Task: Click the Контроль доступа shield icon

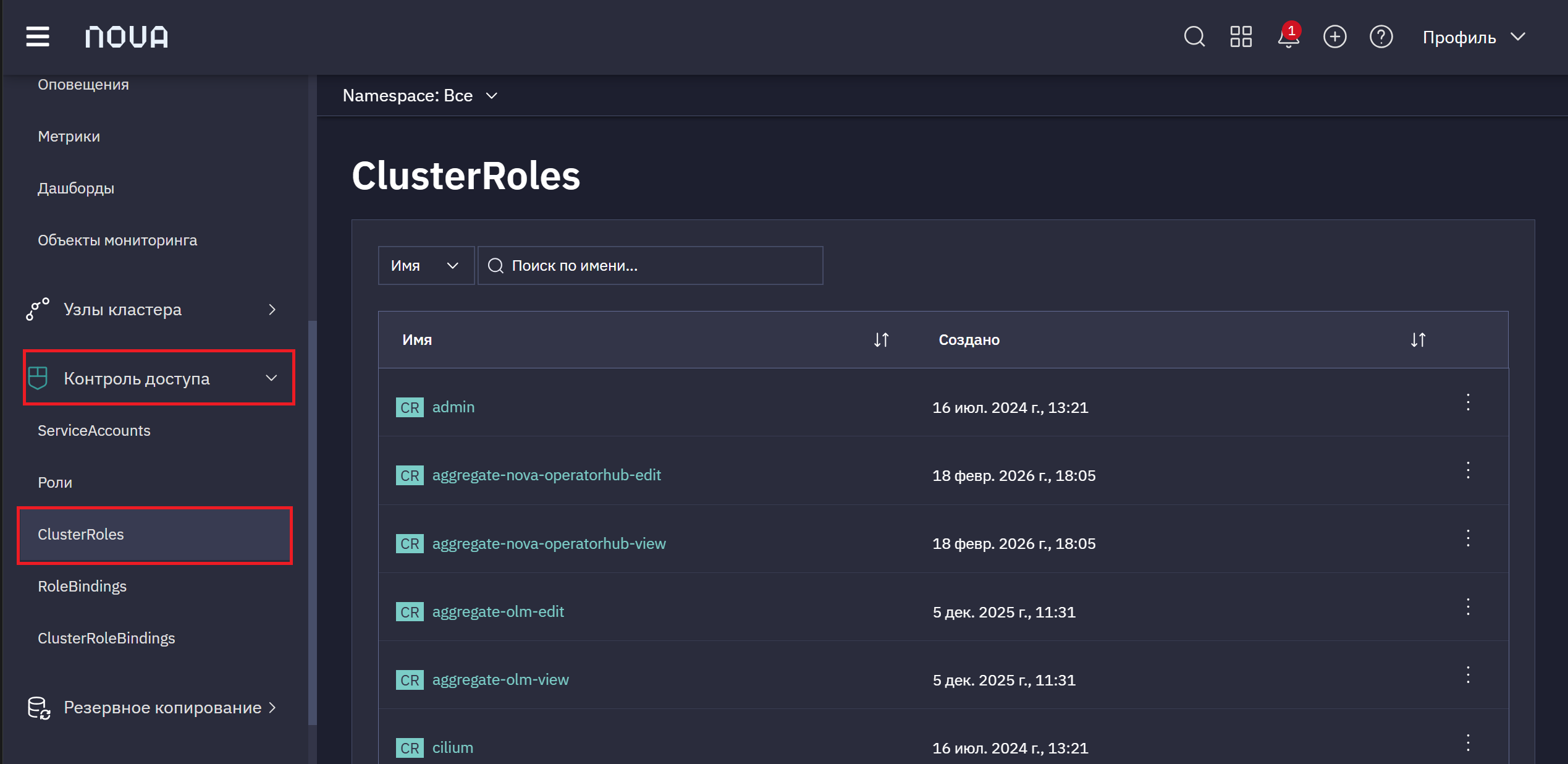Action: (x=38, y=378)
